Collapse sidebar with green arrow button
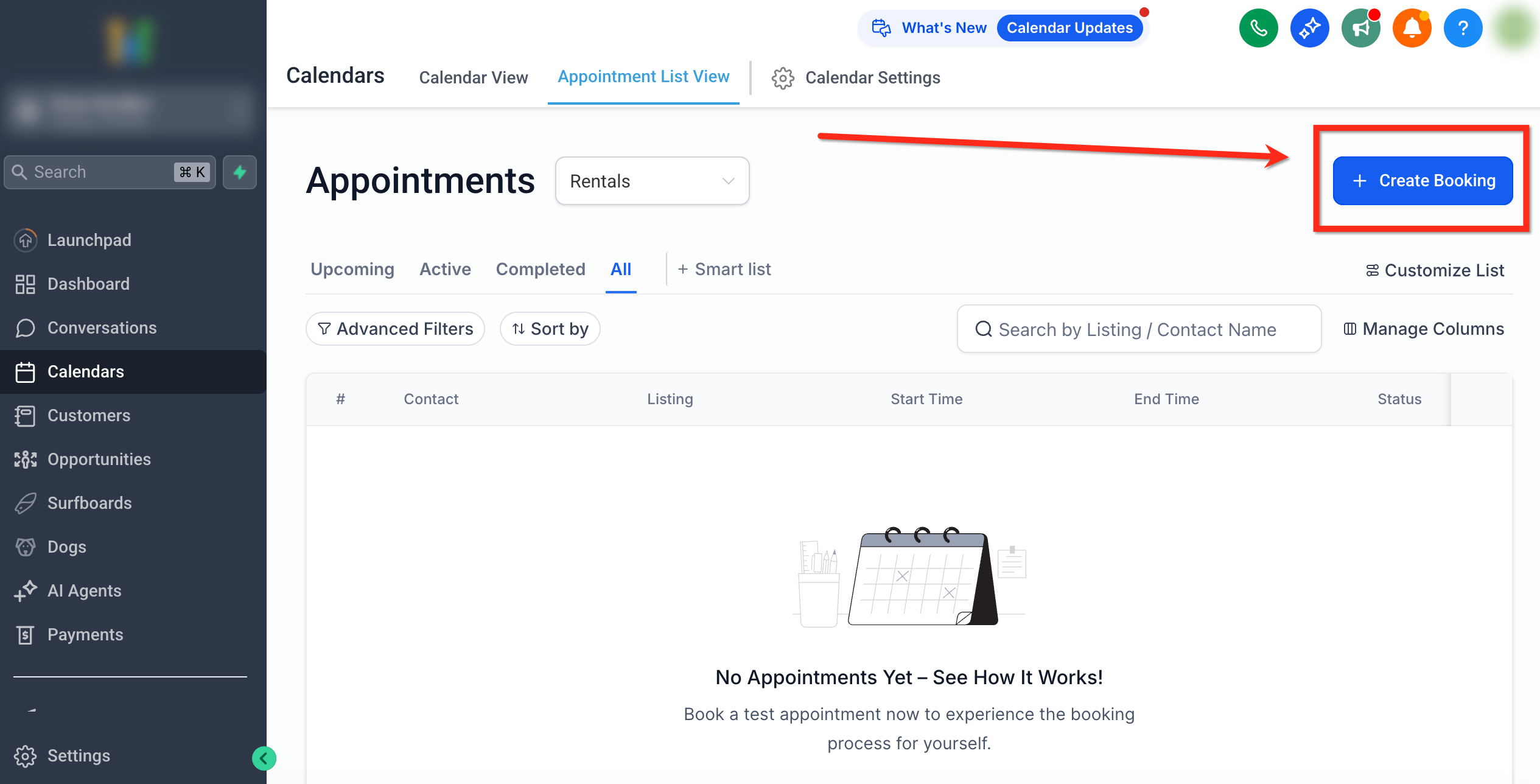 pos(264,758)
